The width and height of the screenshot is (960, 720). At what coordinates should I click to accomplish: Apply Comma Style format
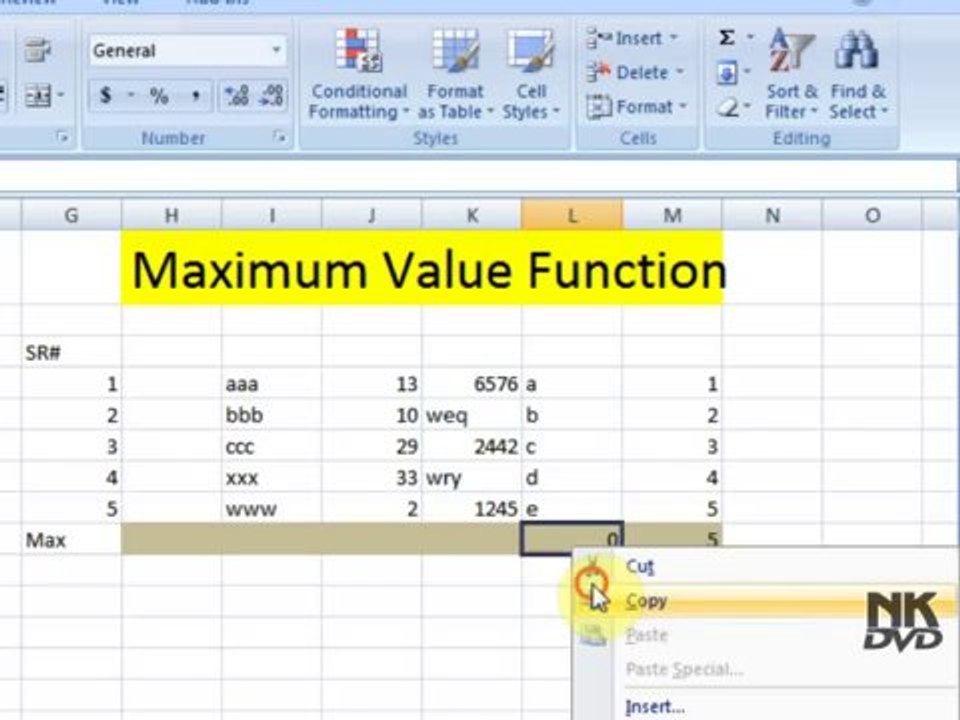coord(195,96)
